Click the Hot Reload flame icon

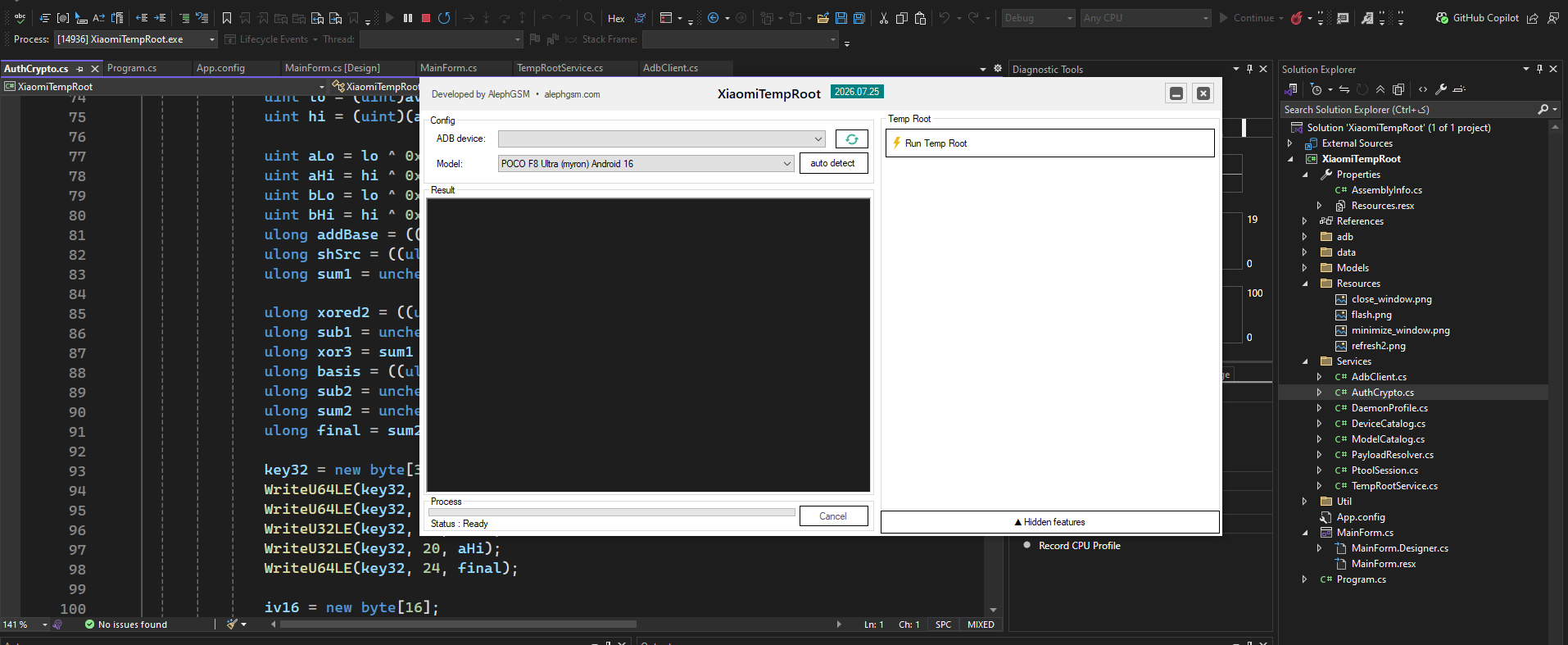1296,18
